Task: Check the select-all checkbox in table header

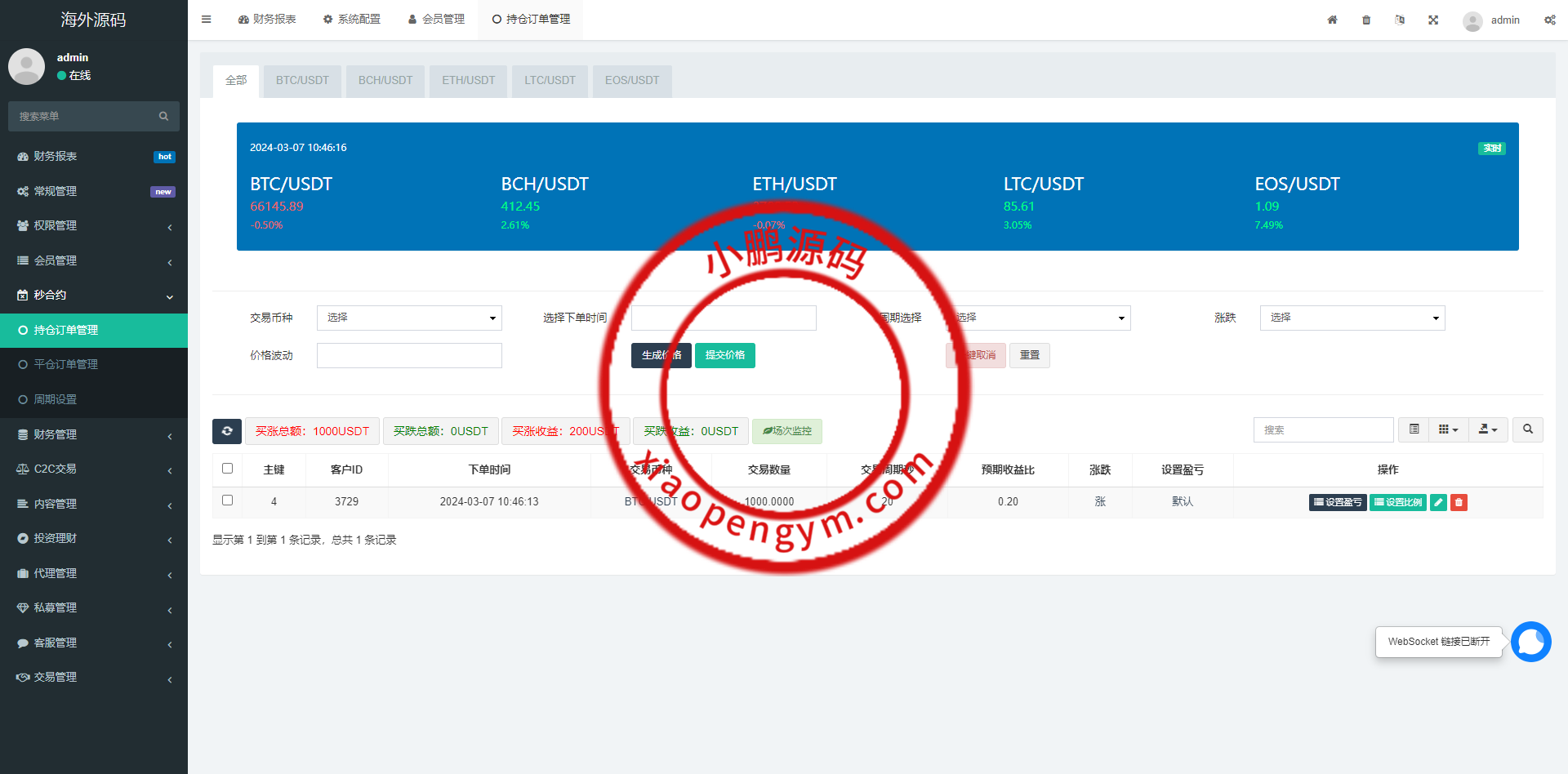Action: 228,469
